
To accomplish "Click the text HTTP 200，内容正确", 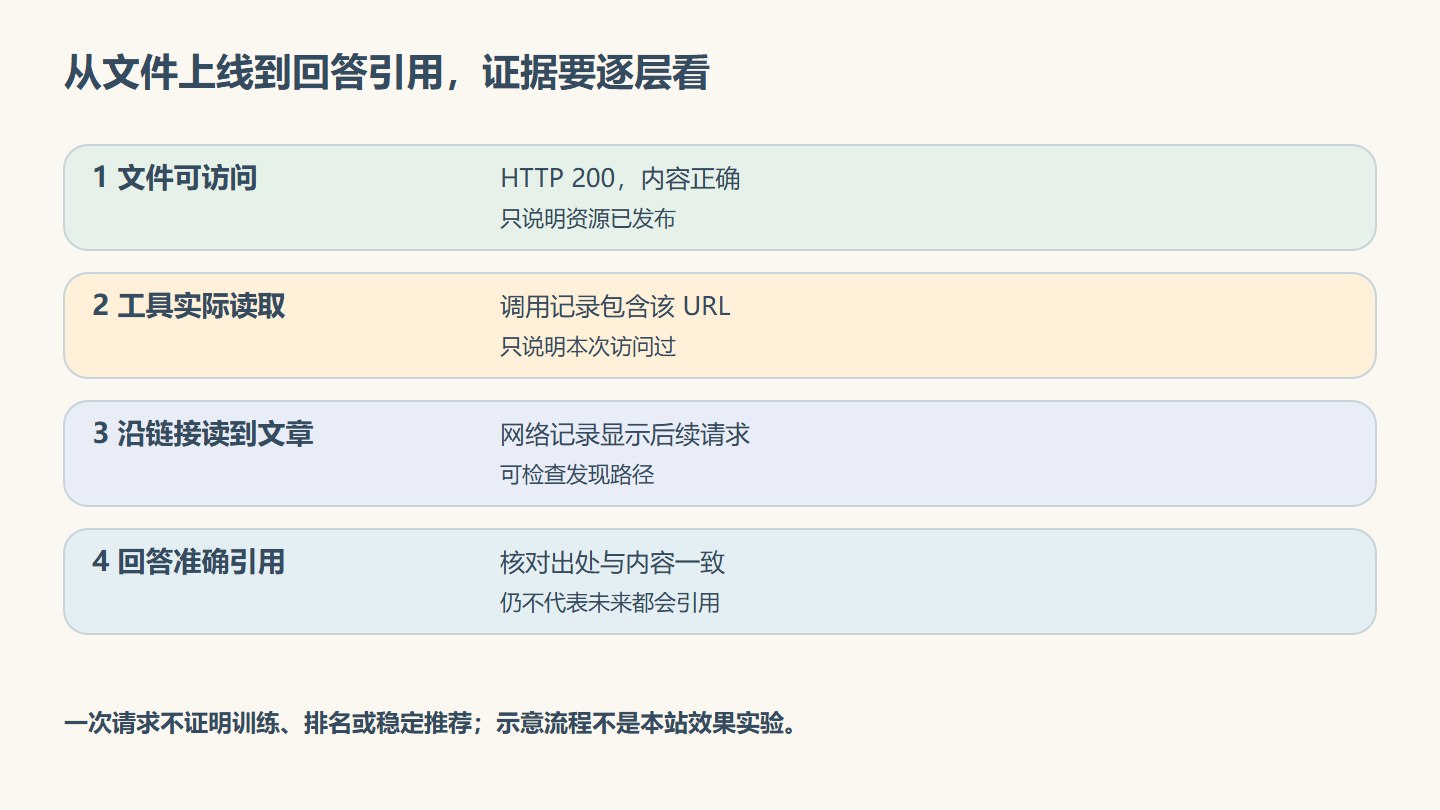I will [x=620, y=179].
